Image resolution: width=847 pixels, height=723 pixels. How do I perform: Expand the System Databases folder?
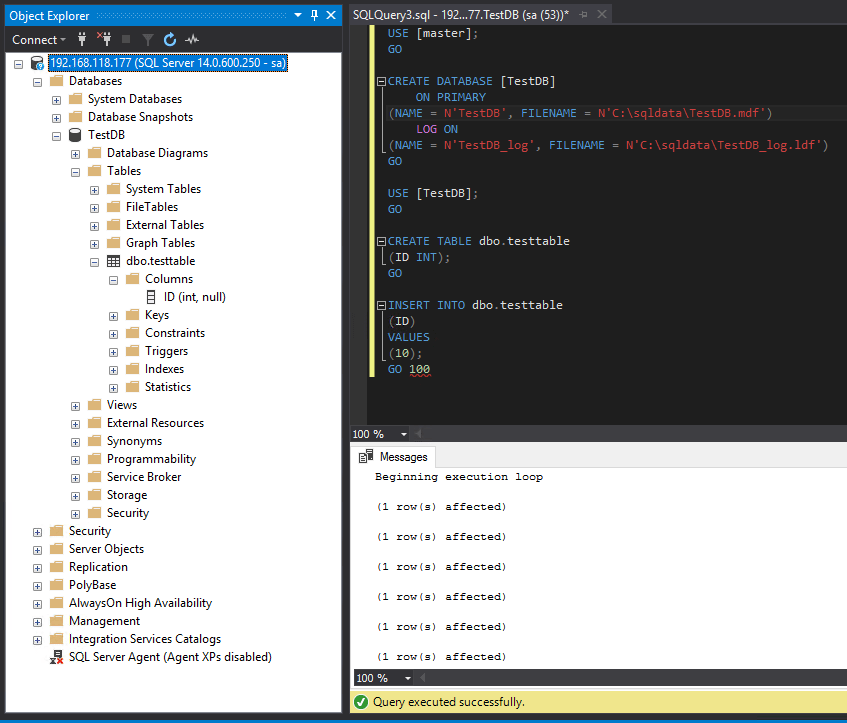57,99
